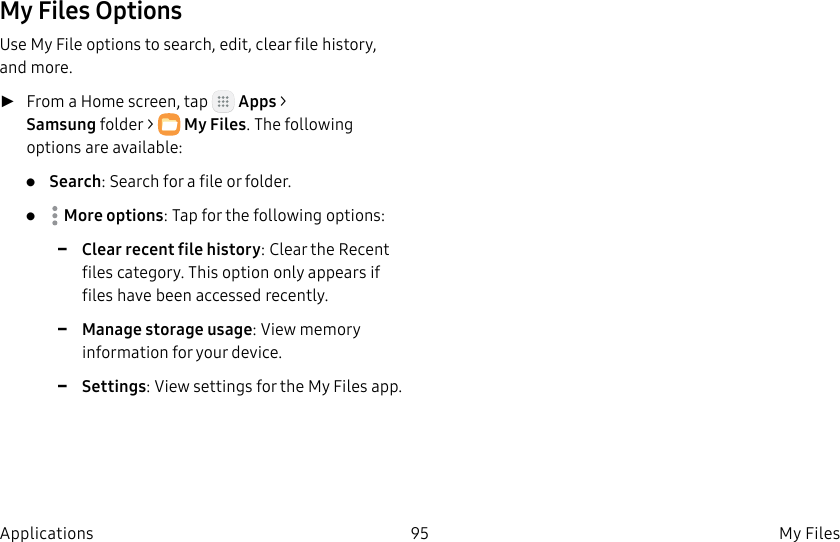Screen dimensions: 840x542
Task: Select the Settings entry in the options list
Action: click(114, 387)
